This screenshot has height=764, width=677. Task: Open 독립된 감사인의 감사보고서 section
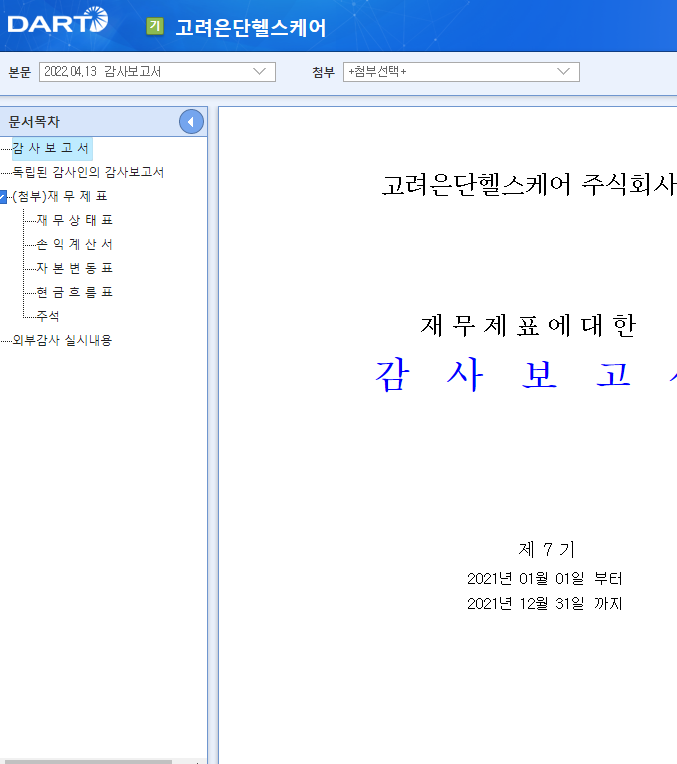[x=88, y=172]
